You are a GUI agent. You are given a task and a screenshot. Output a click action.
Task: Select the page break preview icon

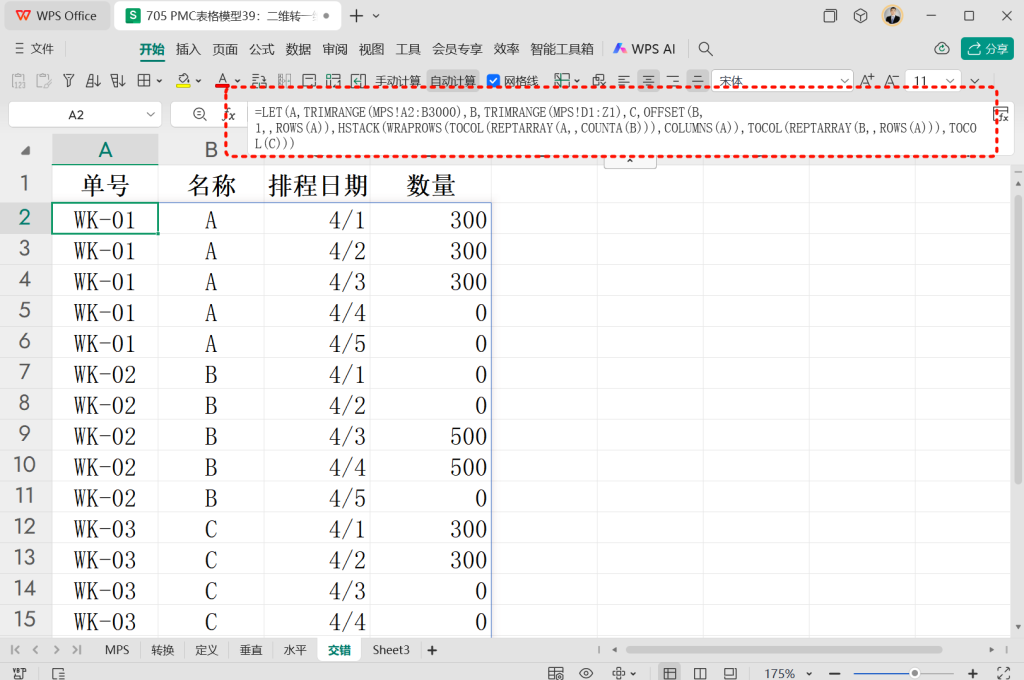(699, 673)
